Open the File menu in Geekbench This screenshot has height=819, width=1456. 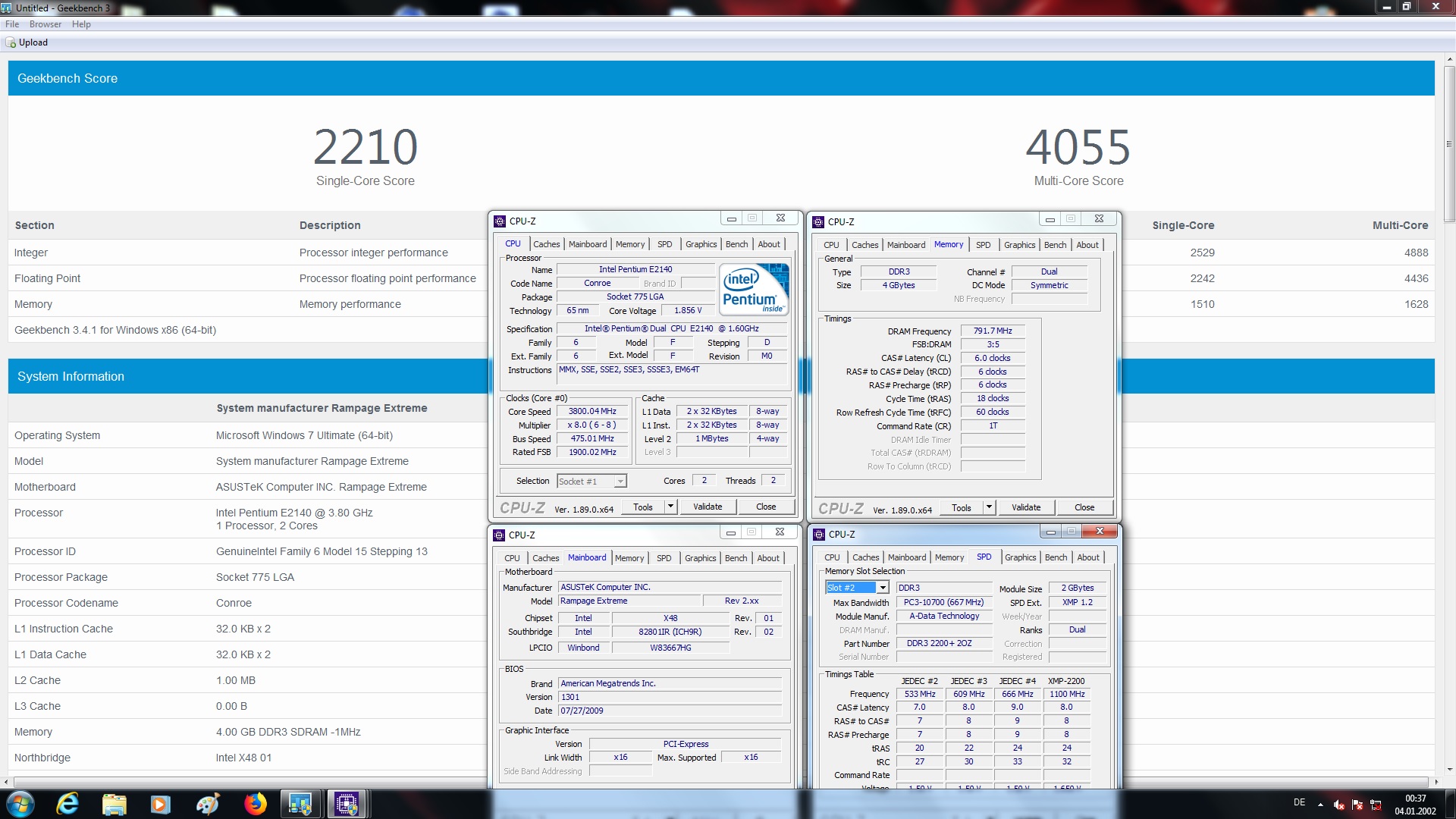[12, 24]
